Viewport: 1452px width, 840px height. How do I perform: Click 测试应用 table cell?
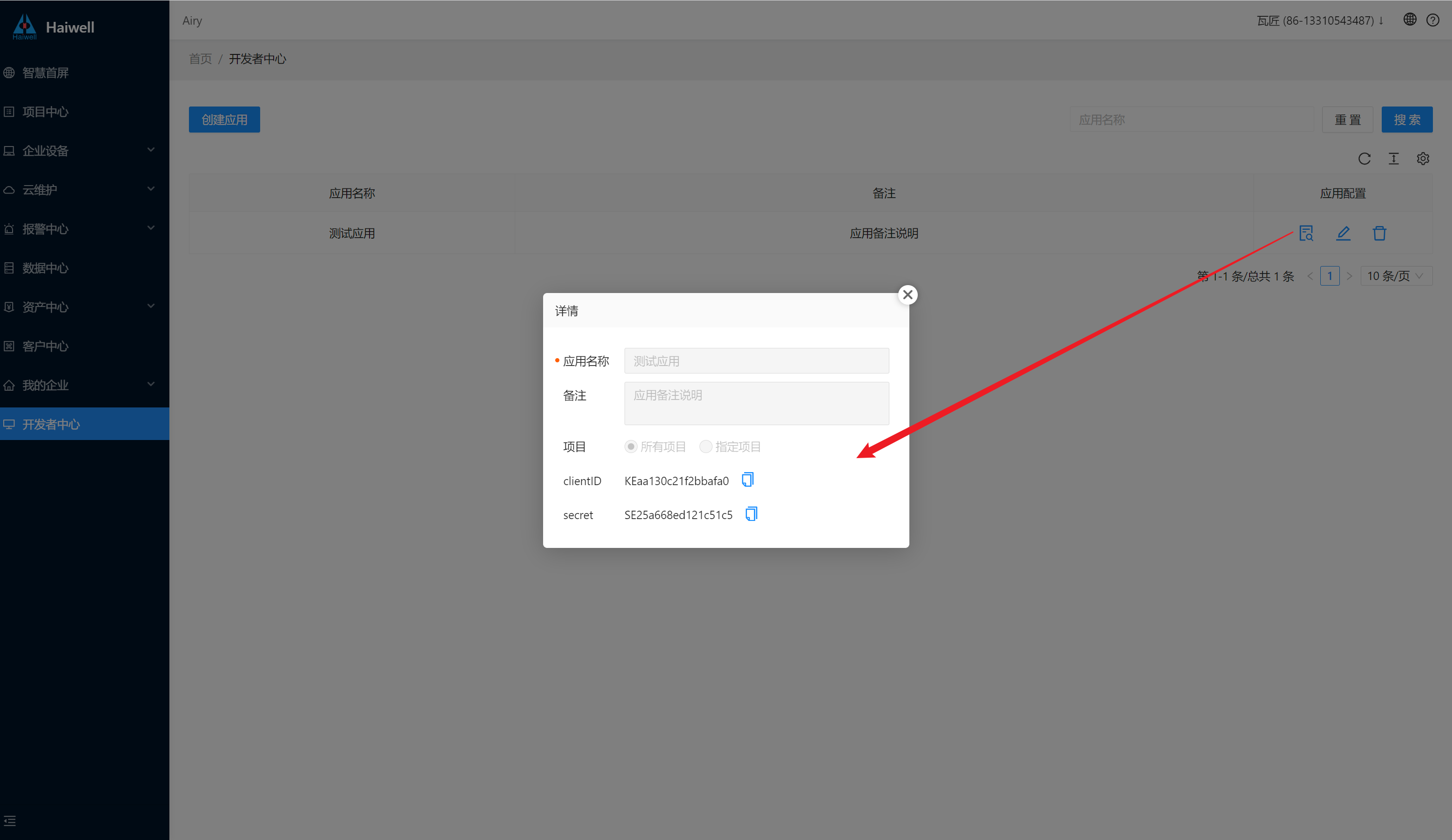(351, 233)
